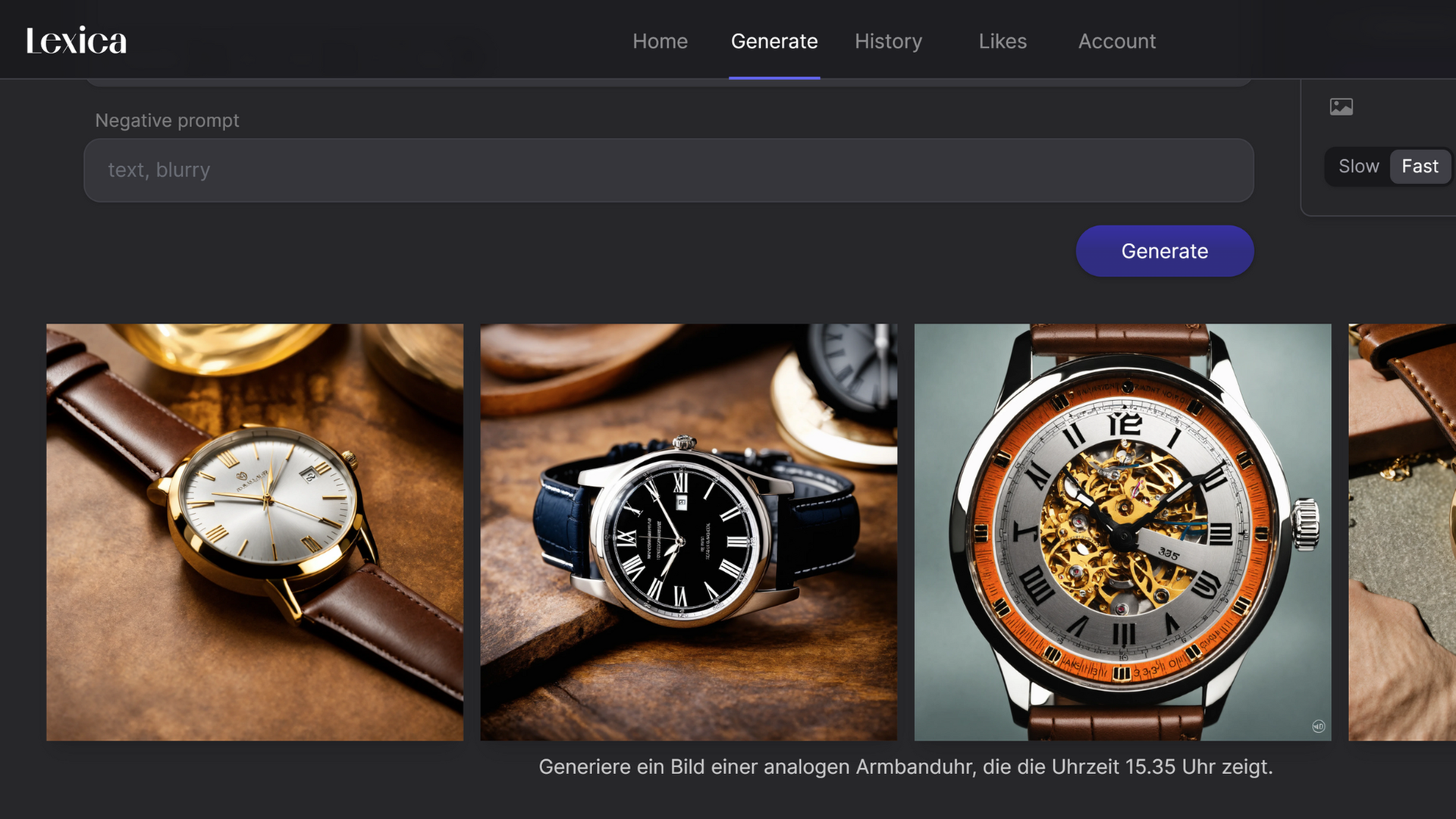The height and width of the screenshot is (819, 1456).
Task: Open the gold watch with brown strap image
Action: pos(255,532)
